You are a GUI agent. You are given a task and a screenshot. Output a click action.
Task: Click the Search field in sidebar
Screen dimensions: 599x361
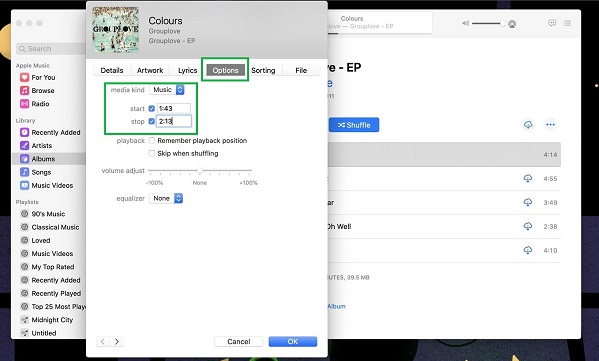(x=51, y=49)
